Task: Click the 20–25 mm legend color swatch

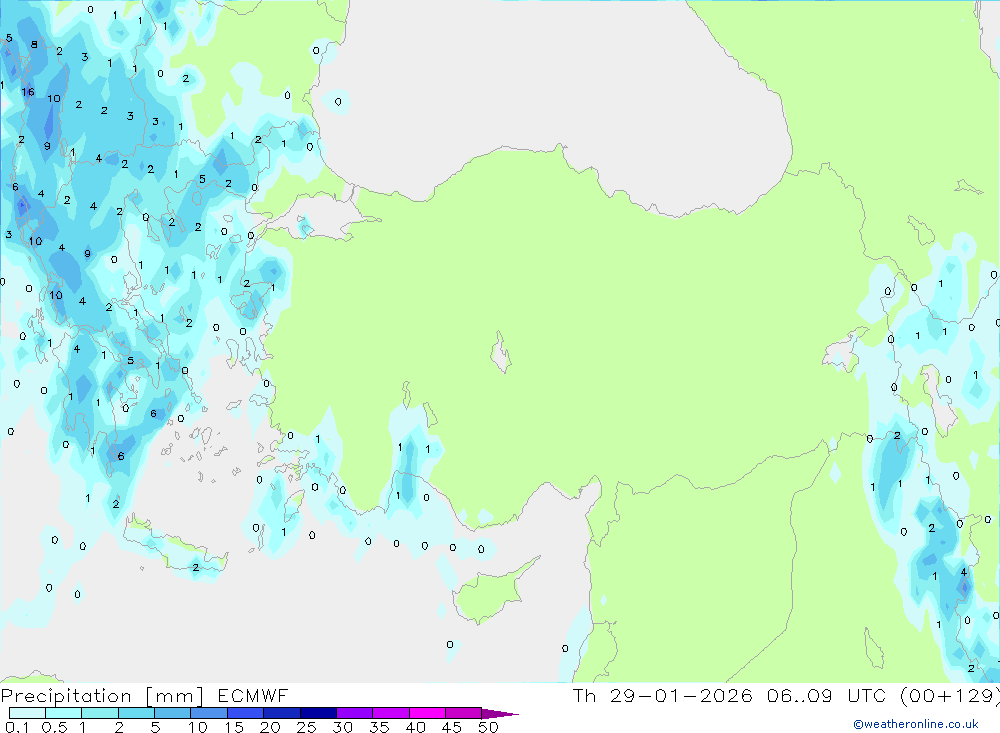Action: 282,713
